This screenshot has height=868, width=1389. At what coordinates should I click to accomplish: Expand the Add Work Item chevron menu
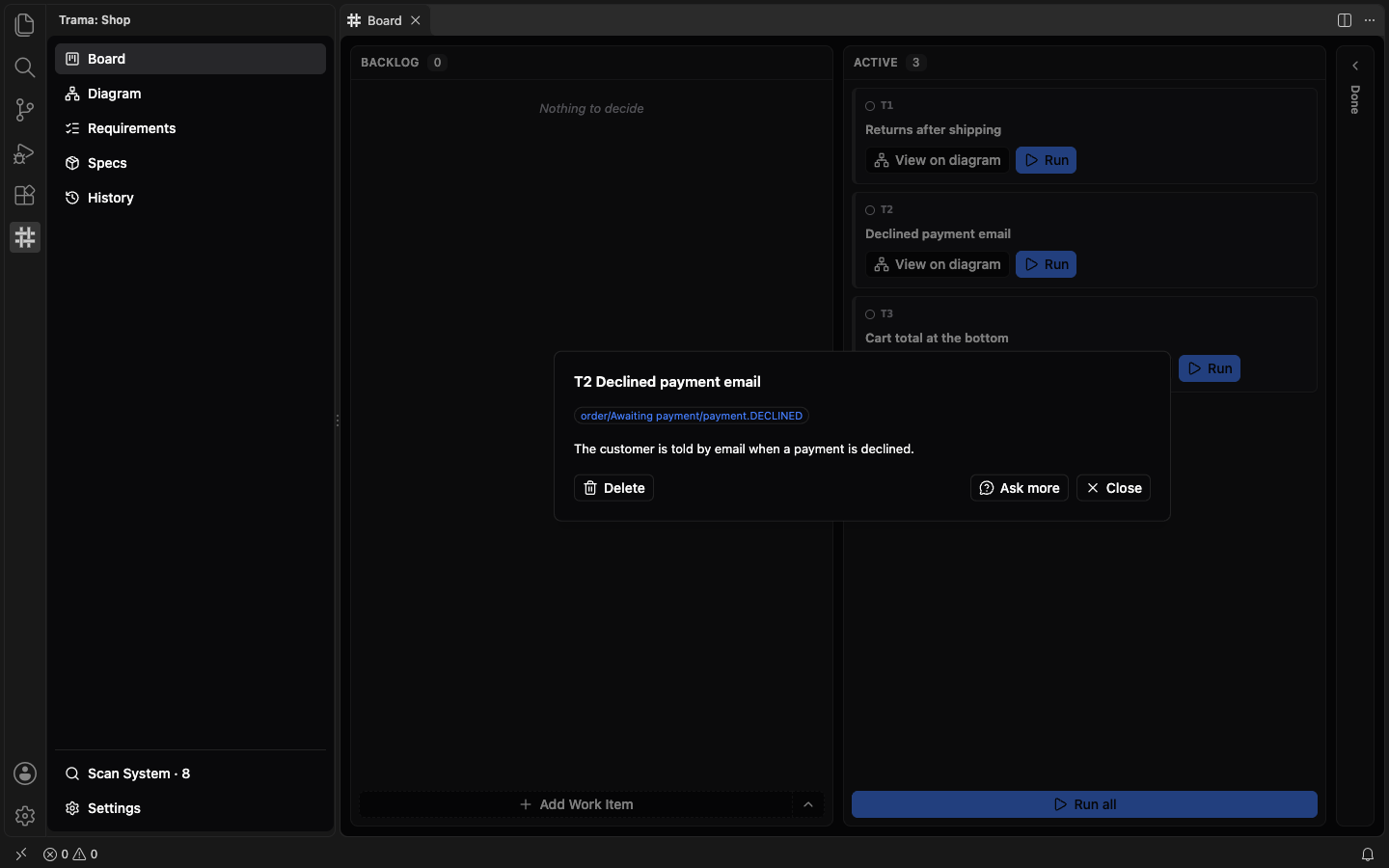(x=808, y=804)
